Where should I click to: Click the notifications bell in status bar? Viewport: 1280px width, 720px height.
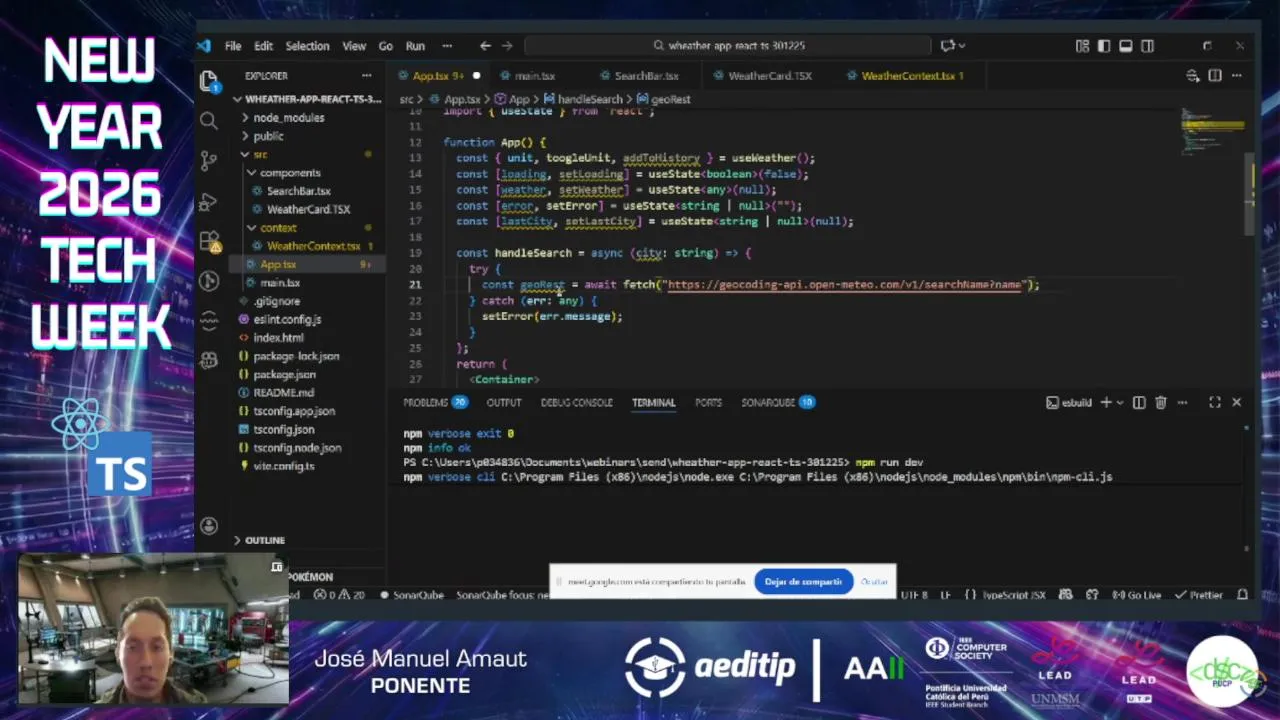click(1243, 595)
